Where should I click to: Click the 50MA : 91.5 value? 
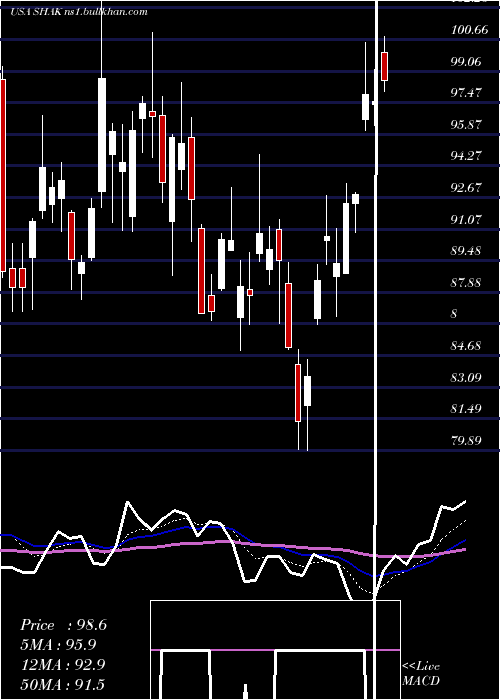[x=63, y=684]
